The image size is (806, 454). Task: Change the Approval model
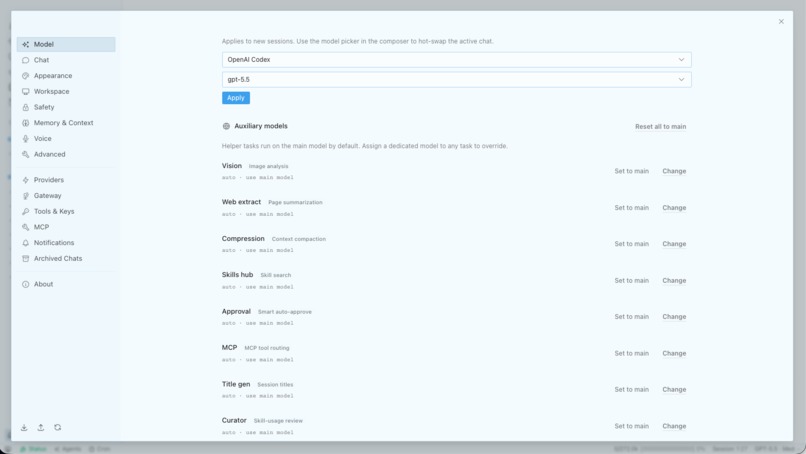coord(674,317)
